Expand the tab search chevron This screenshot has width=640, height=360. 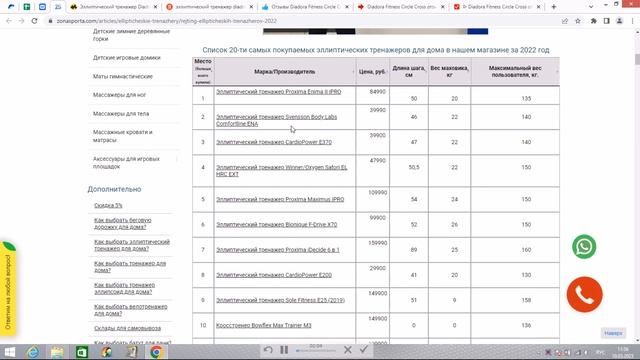click(591, 7)
